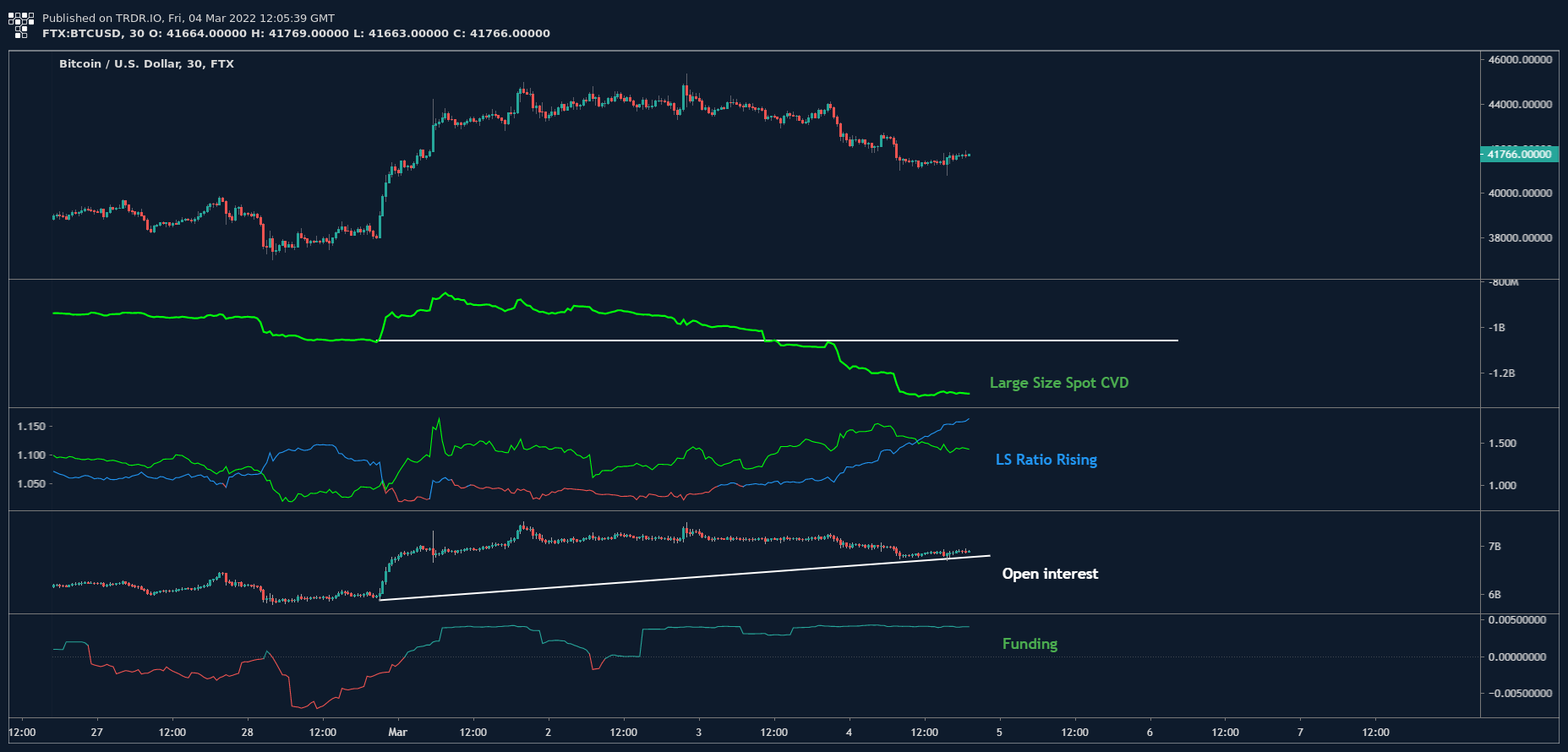Select the Open interest text label

(1050, 574)
